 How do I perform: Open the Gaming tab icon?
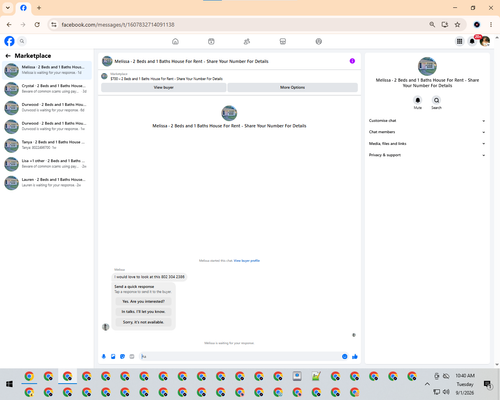click(x=319, y=41)
